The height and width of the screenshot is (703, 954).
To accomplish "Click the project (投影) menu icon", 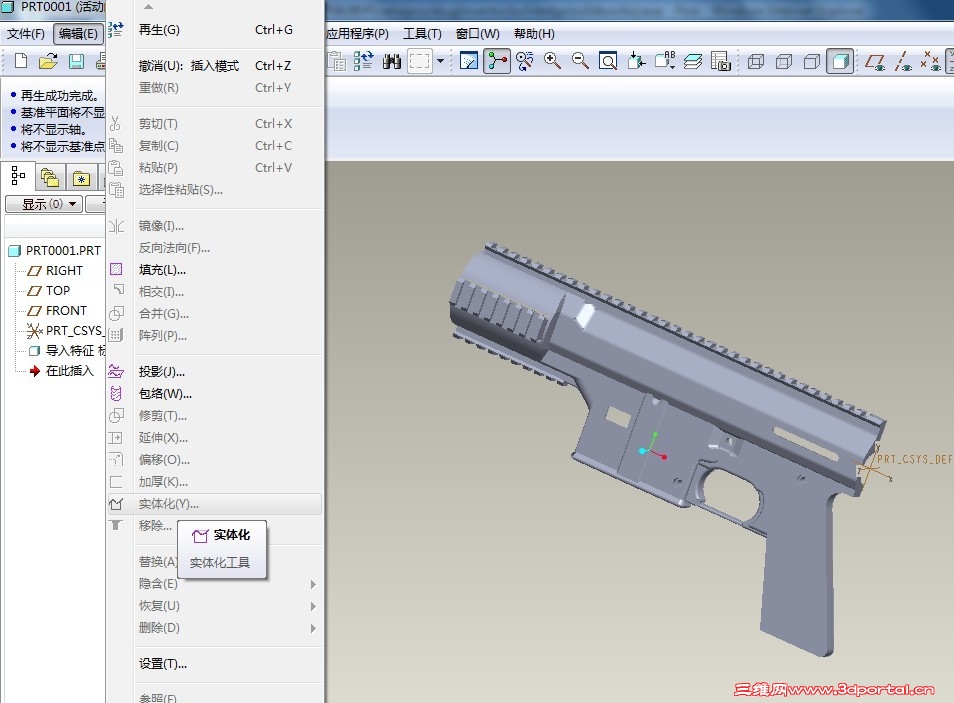I will pos(116,371).
